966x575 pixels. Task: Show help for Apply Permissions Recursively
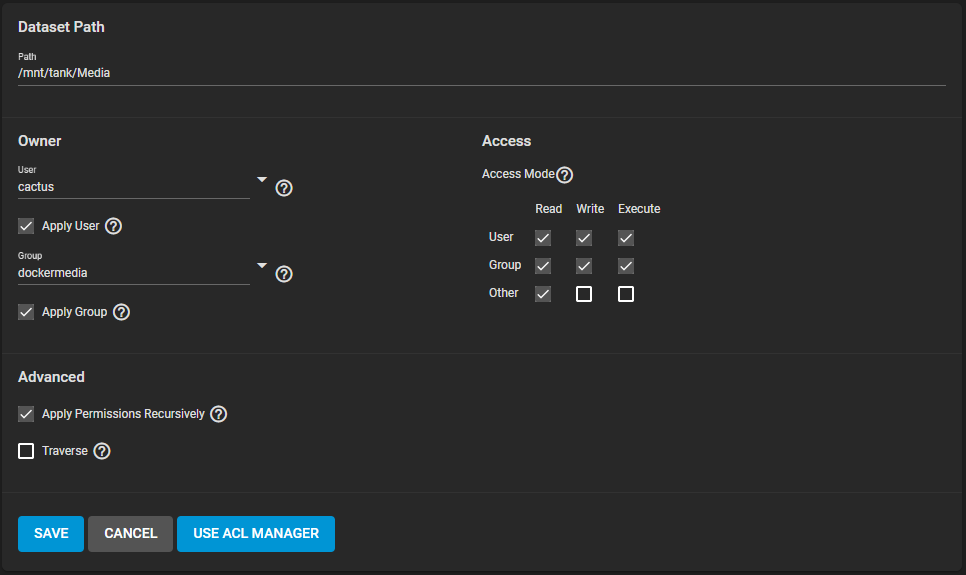tap(219, 414)
